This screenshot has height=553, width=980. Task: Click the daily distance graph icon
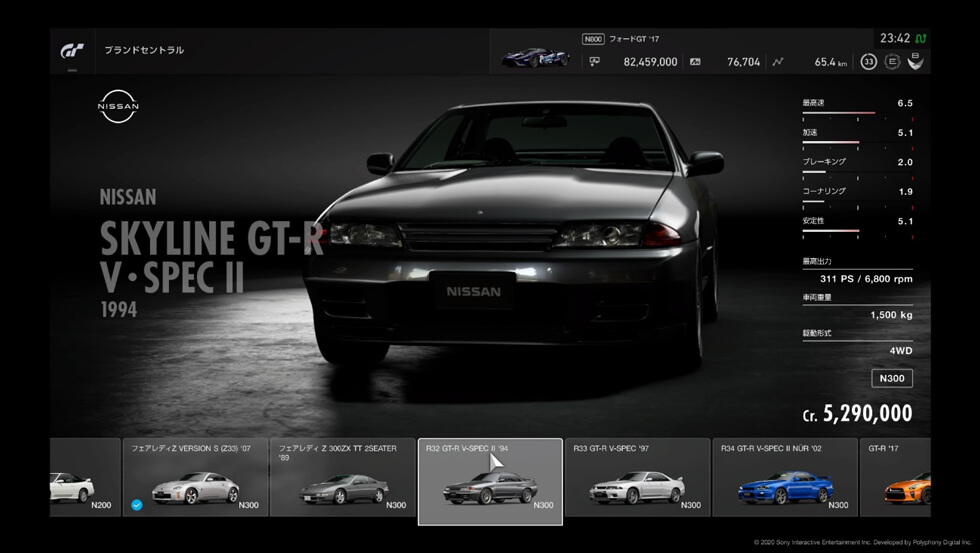778,62
